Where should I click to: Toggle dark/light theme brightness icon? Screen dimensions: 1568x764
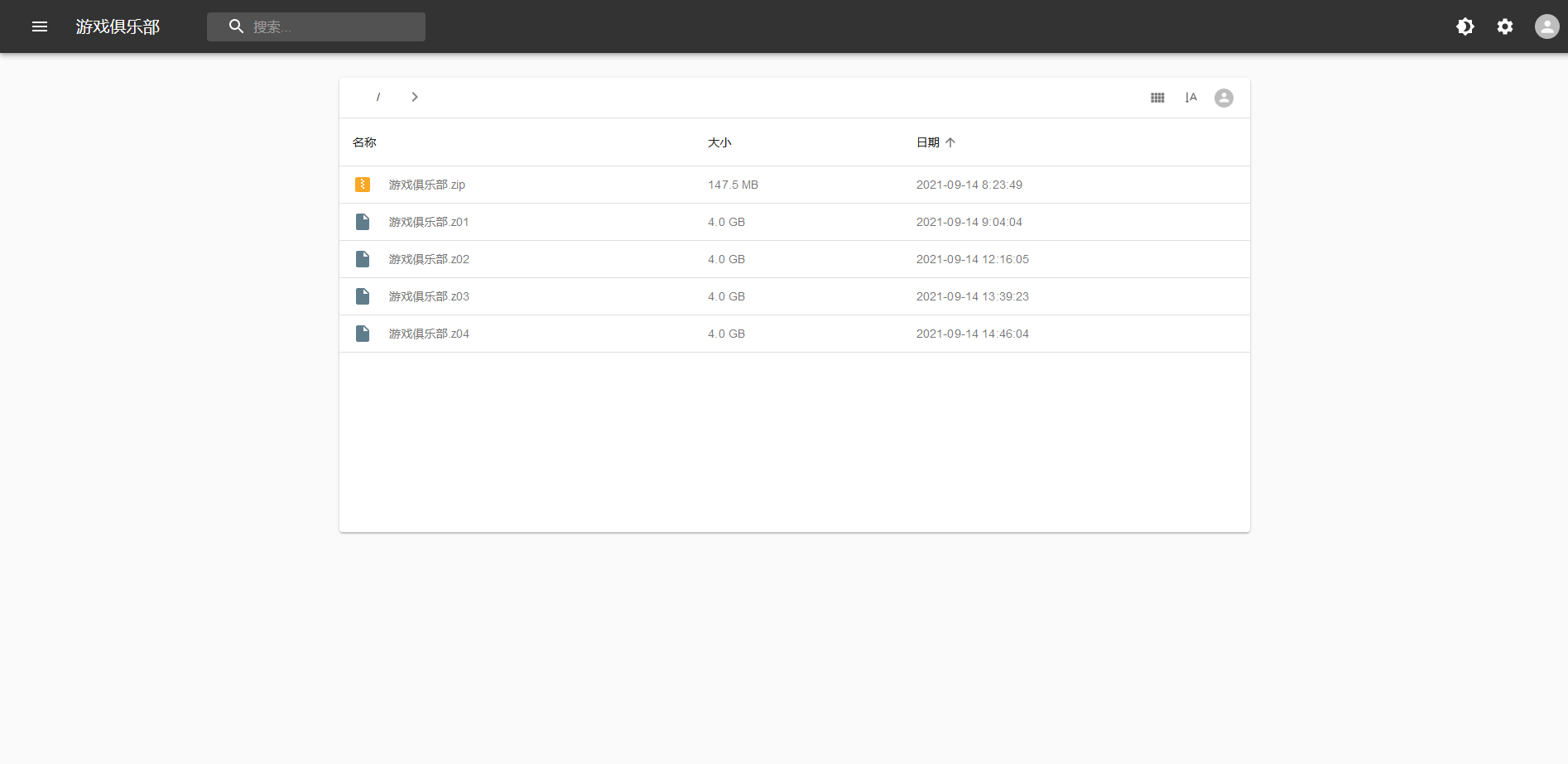[1465, 26]
